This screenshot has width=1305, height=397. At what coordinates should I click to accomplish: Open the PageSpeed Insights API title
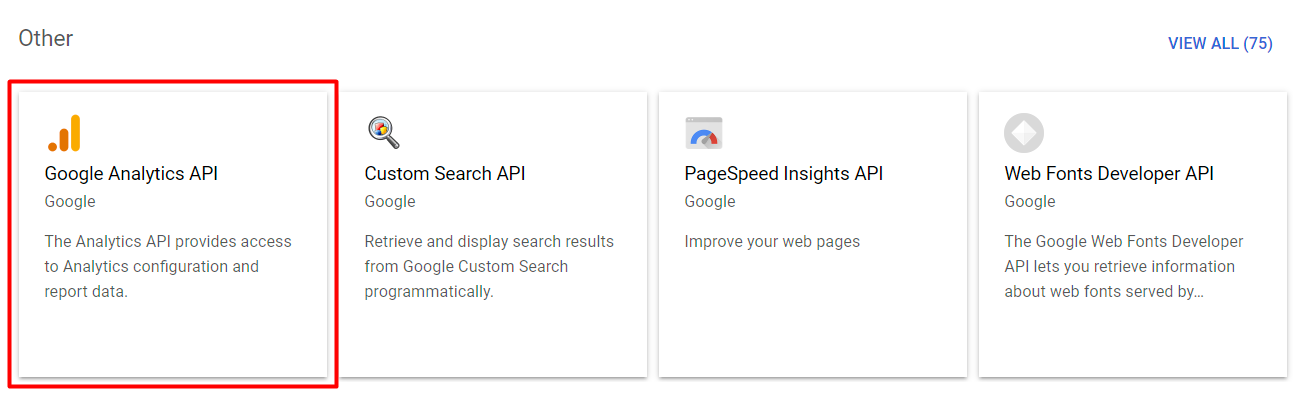pyautogui.click(x=784, y=174)
